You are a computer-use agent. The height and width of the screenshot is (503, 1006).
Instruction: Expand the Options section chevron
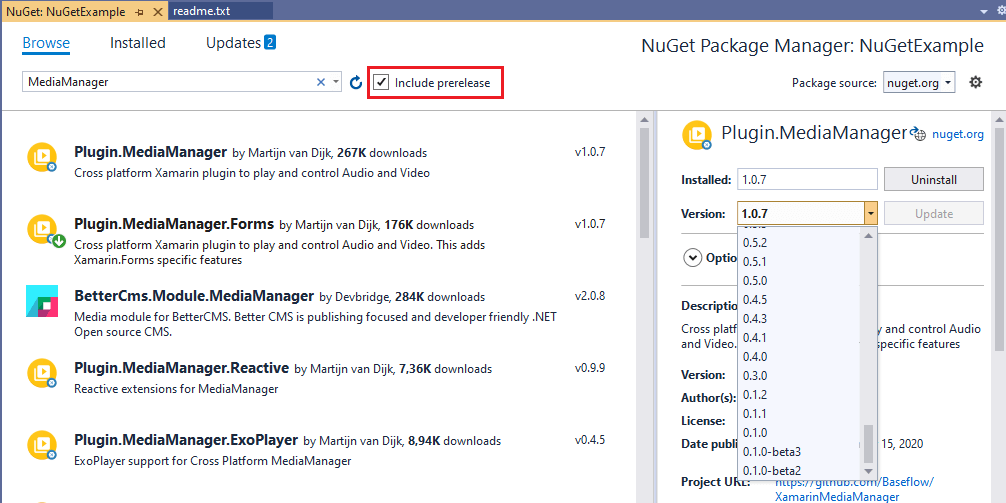pos(693,258)
